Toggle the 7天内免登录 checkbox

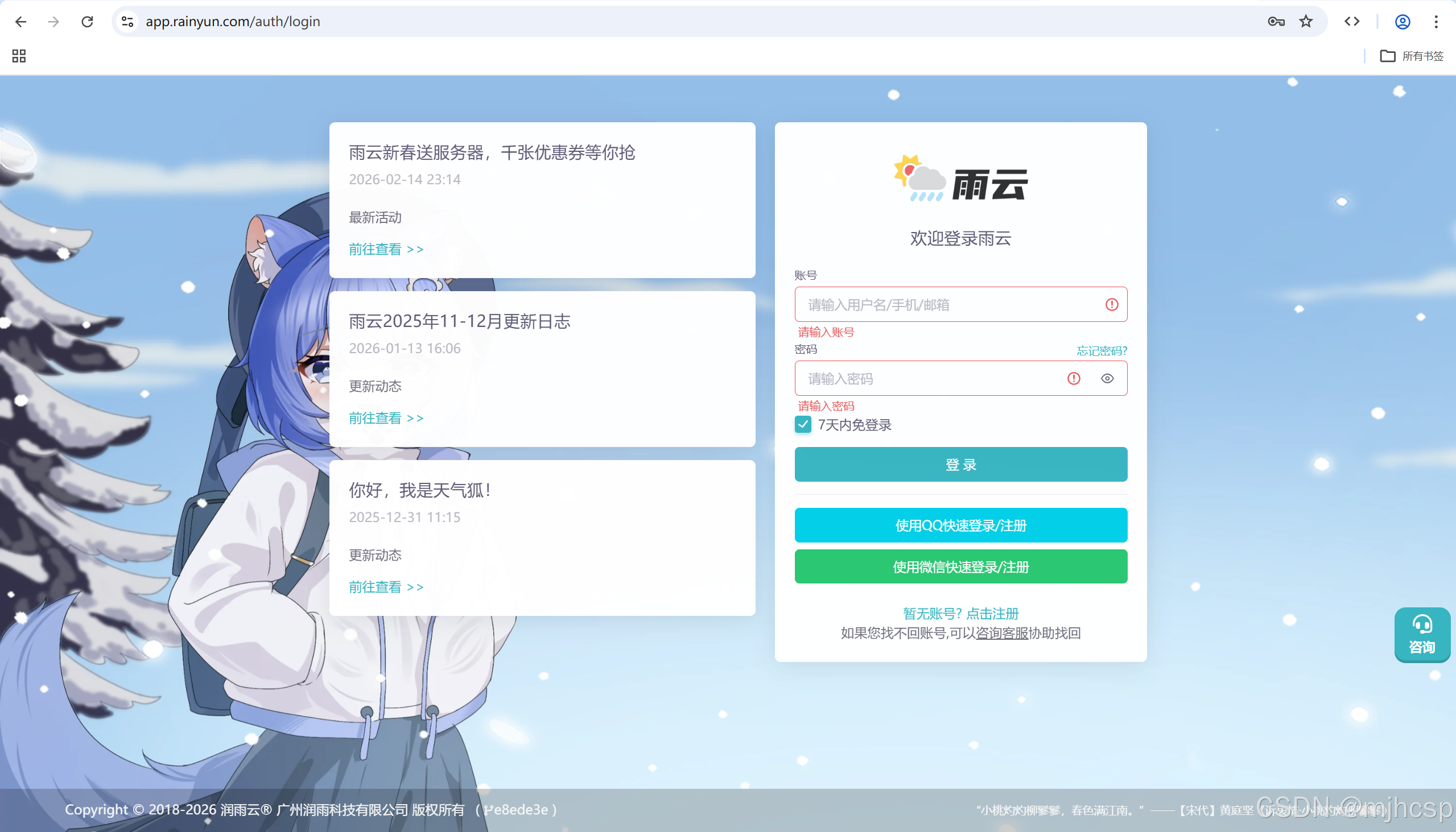pyautogui.click(x=803, y=425)
